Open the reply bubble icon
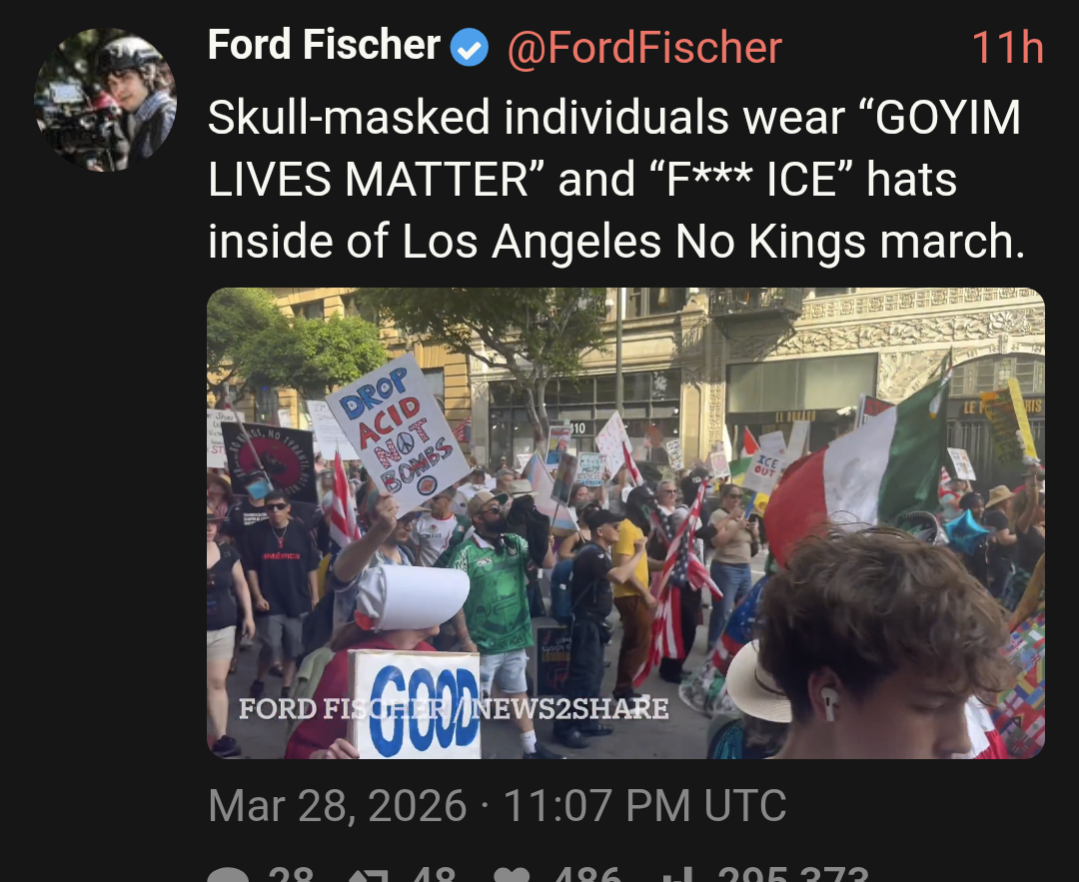 coord(228,875)
